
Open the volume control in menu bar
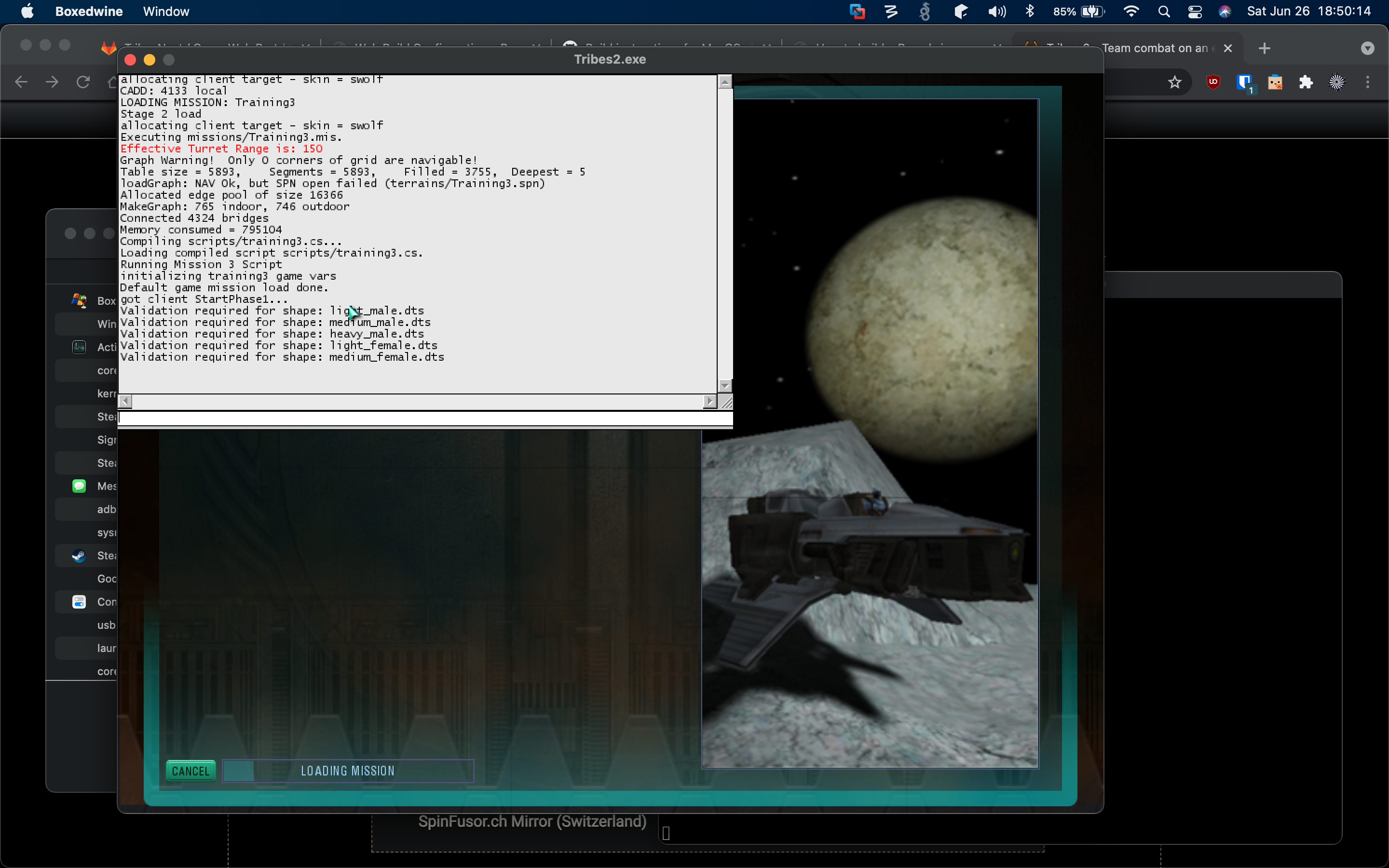996,12
